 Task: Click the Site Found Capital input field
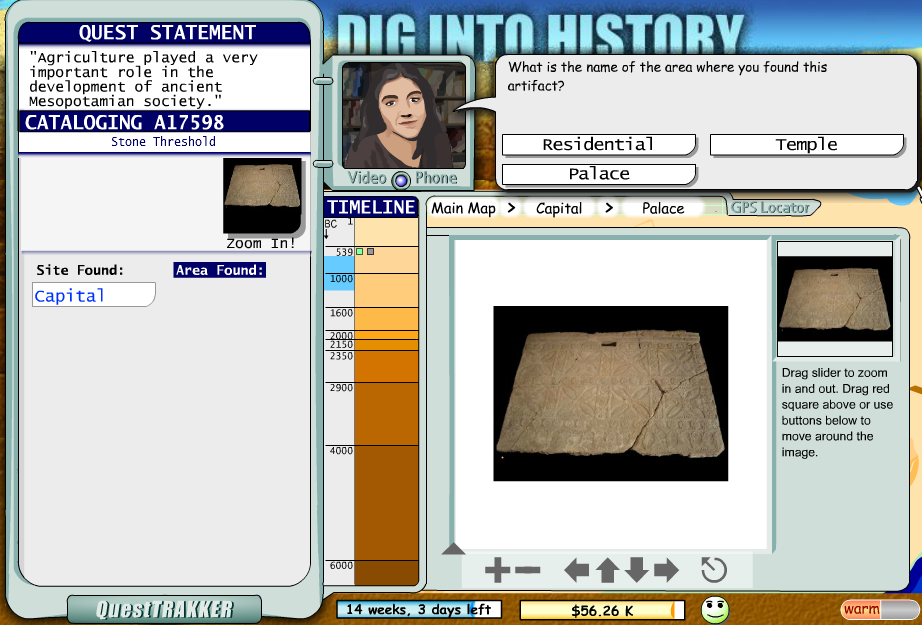93,294
